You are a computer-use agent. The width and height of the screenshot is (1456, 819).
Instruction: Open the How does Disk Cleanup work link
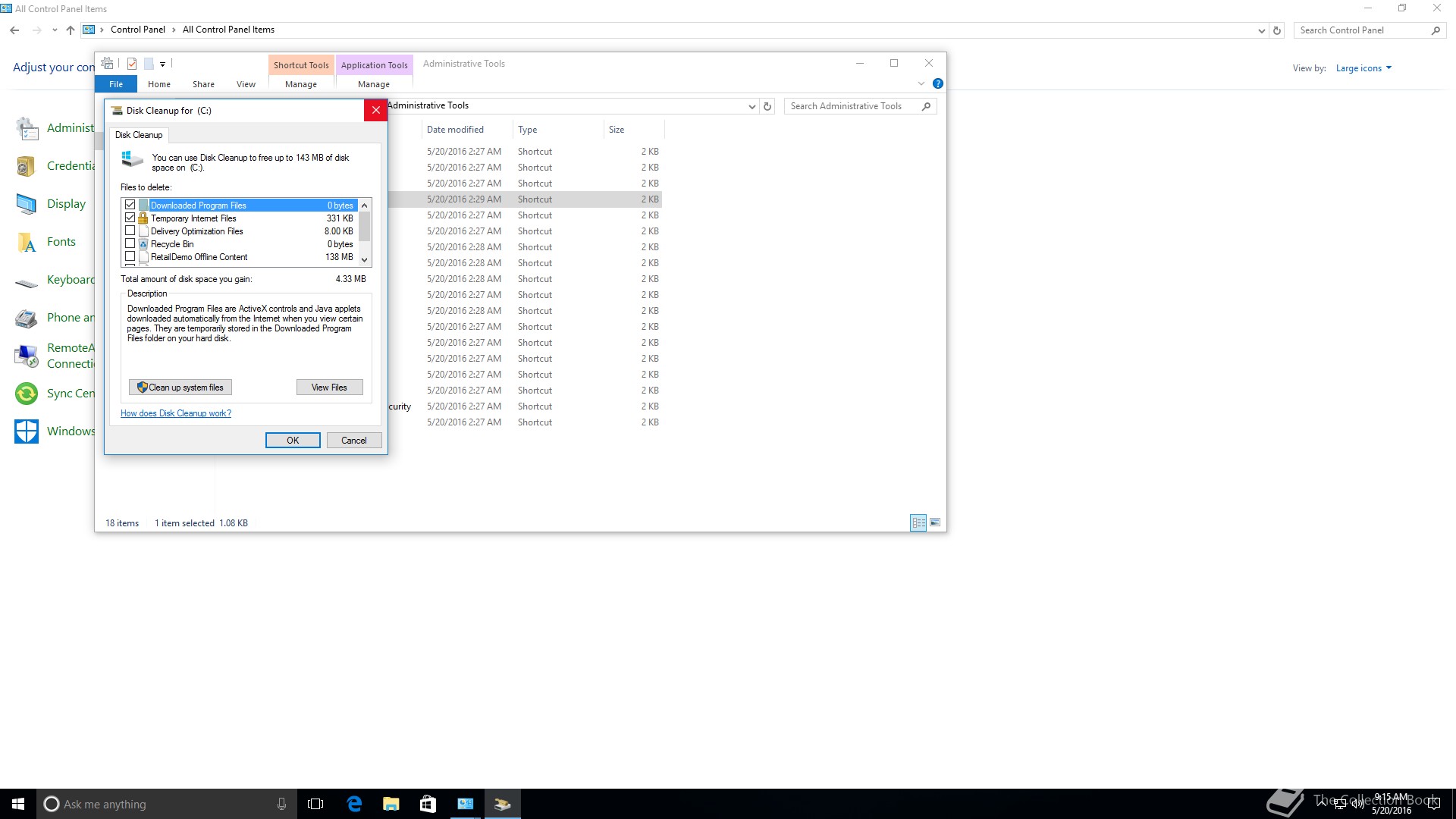[x=176, y=413]
